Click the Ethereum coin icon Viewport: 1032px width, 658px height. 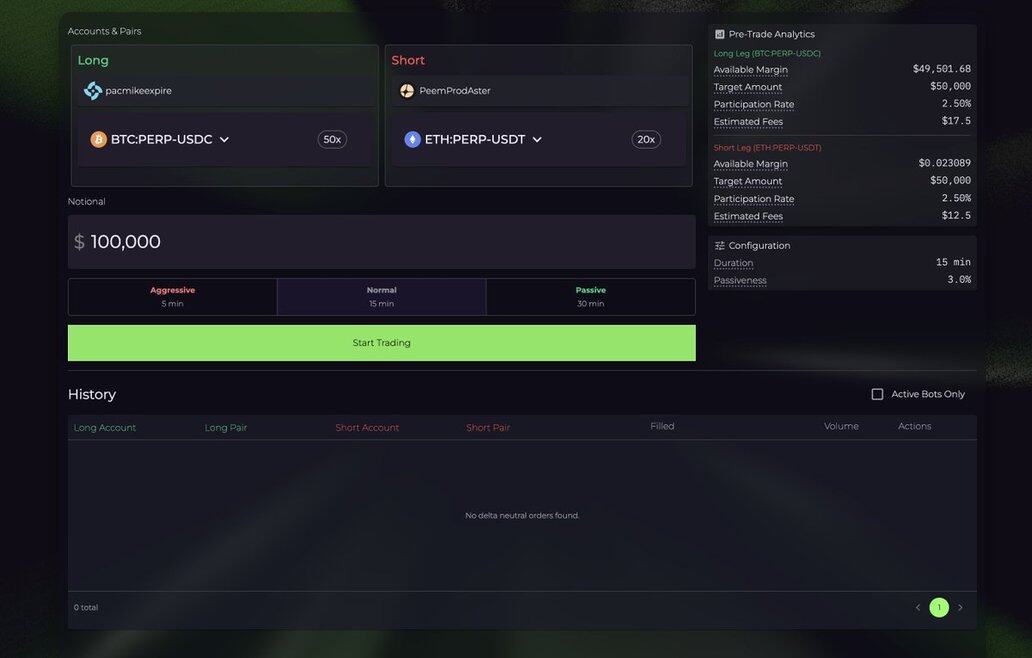click(x=412, y=140)
